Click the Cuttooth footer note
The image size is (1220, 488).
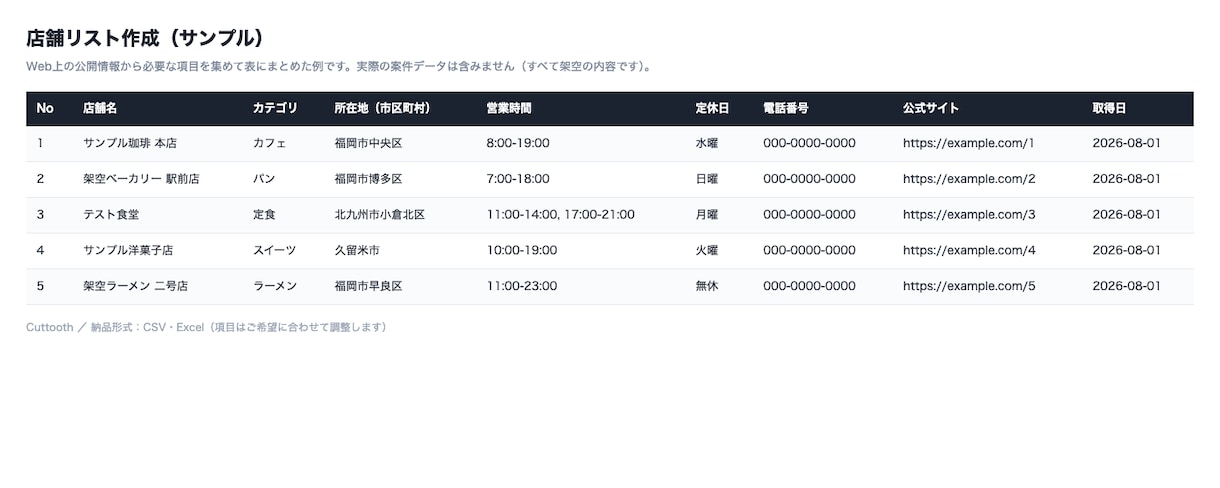click(x=206, y=327)
